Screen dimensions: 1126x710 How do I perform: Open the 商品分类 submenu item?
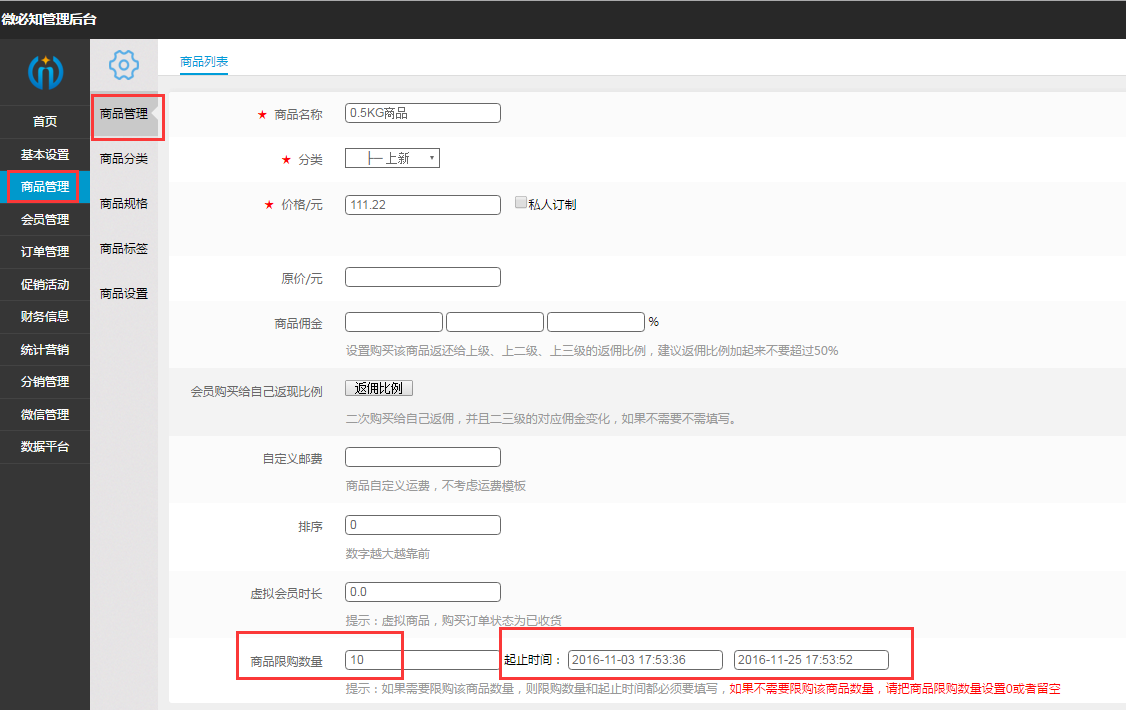tap(124, 158)
